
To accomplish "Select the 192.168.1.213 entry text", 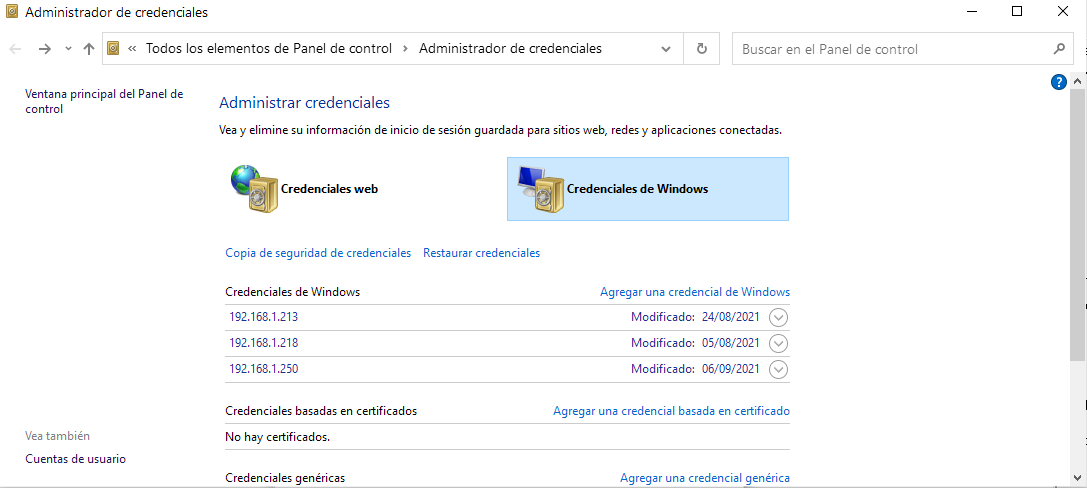I will tap(263, 317).
